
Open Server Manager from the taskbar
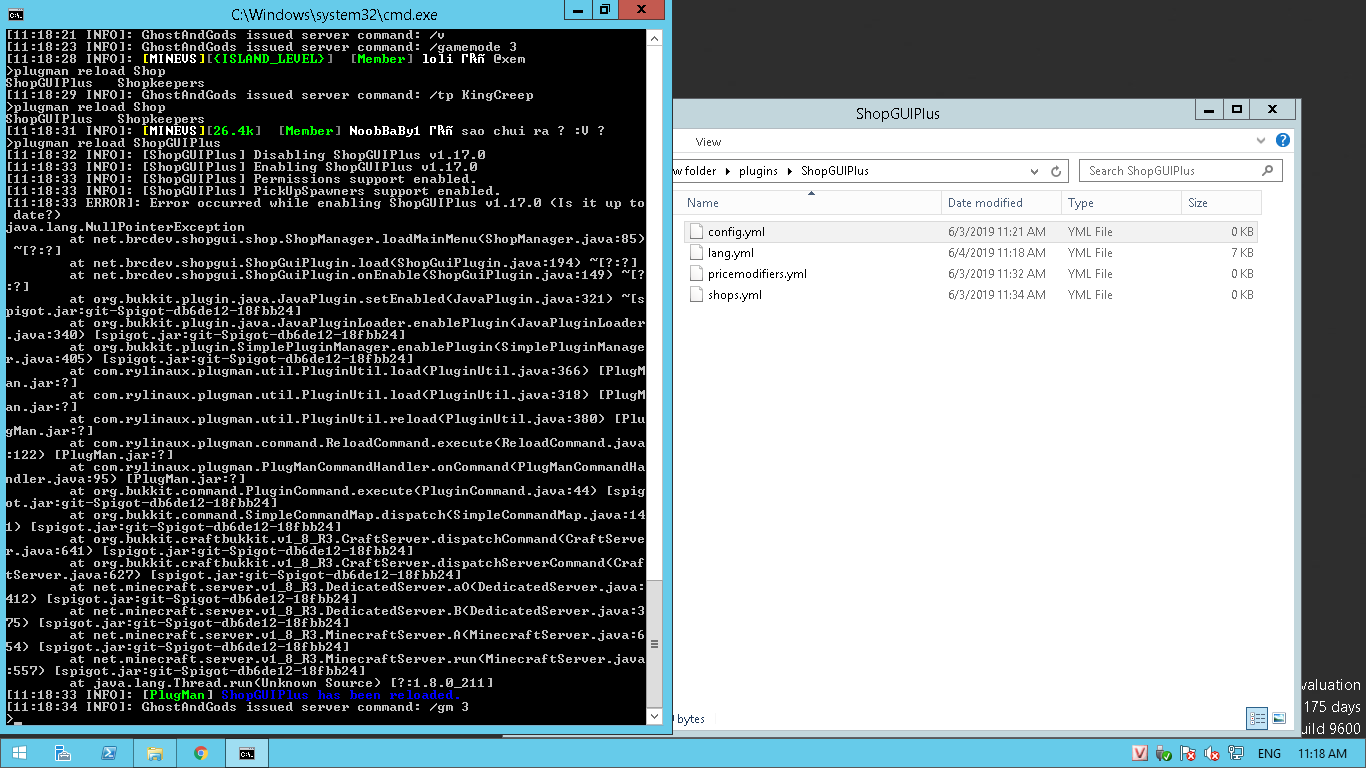tap(63, 753)
